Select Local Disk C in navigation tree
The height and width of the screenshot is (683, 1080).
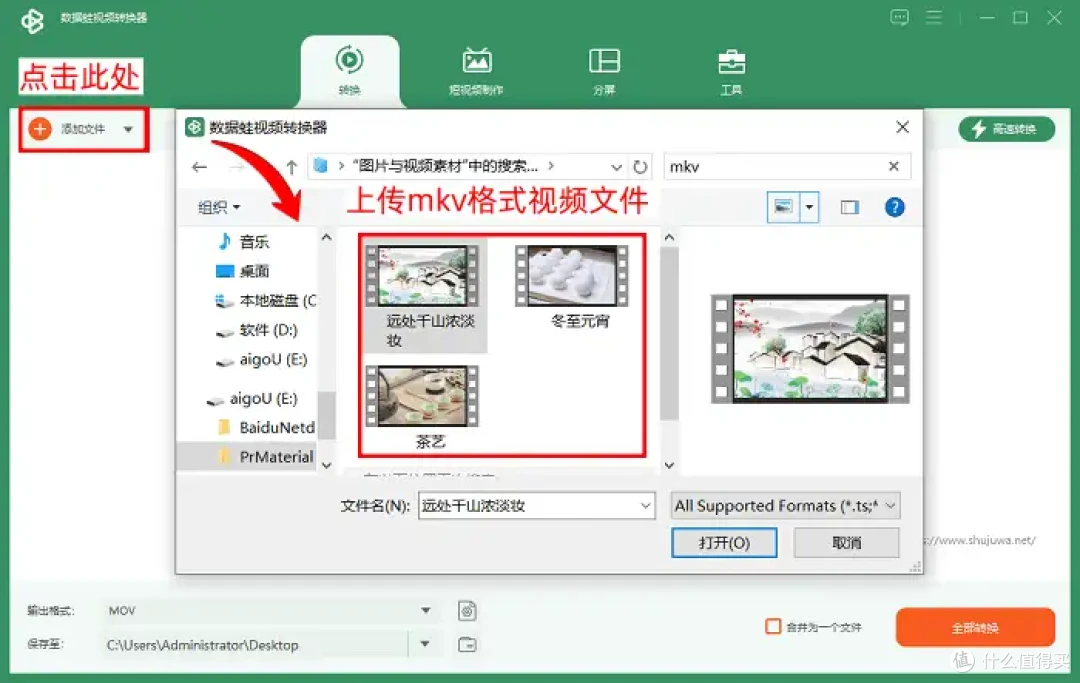pos(266,301)
